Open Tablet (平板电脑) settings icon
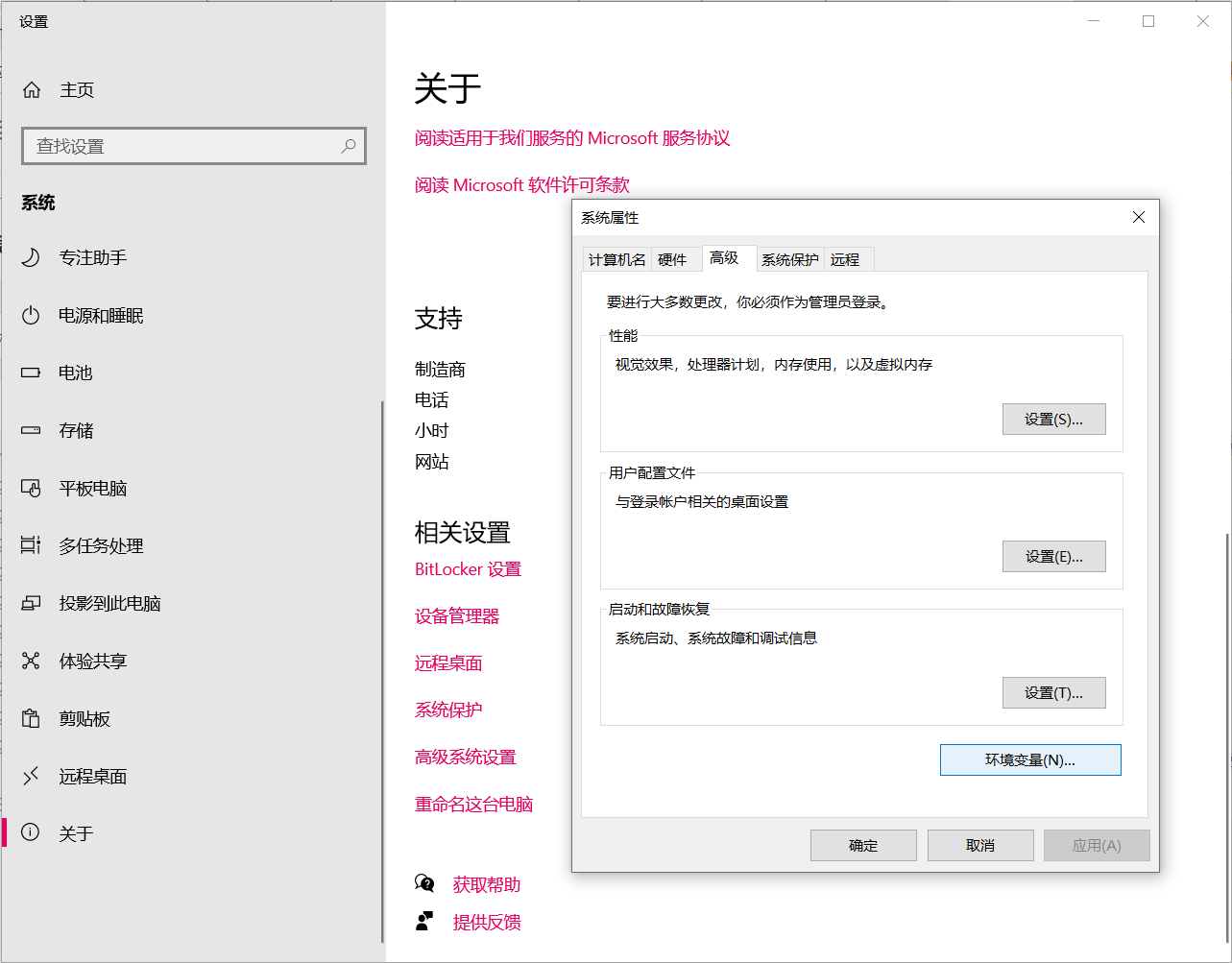 (31, 488)
